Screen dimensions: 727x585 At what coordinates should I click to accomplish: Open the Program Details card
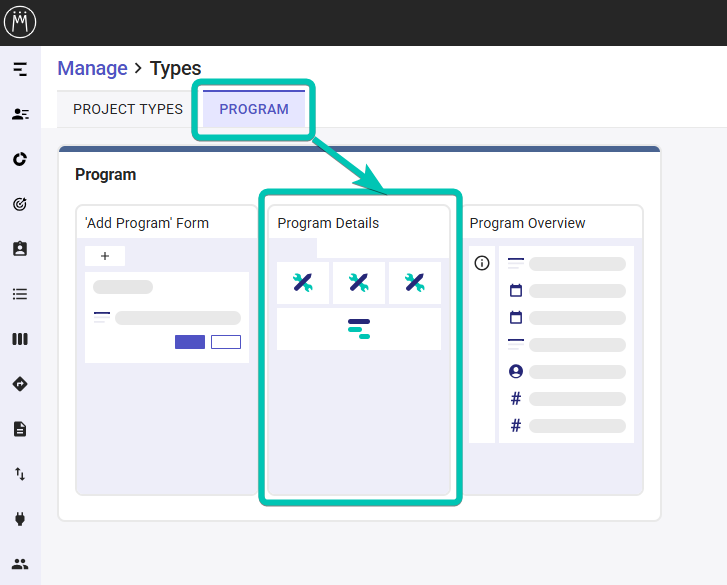point(359,350)
